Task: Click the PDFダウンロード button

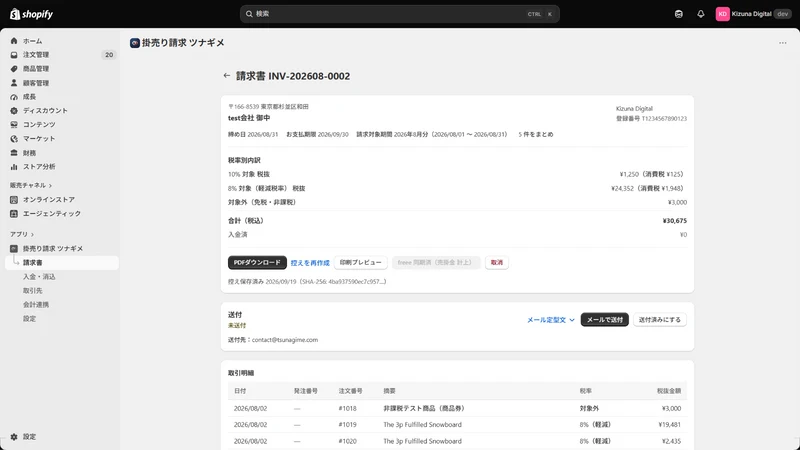Action: [x=257, y=262]
